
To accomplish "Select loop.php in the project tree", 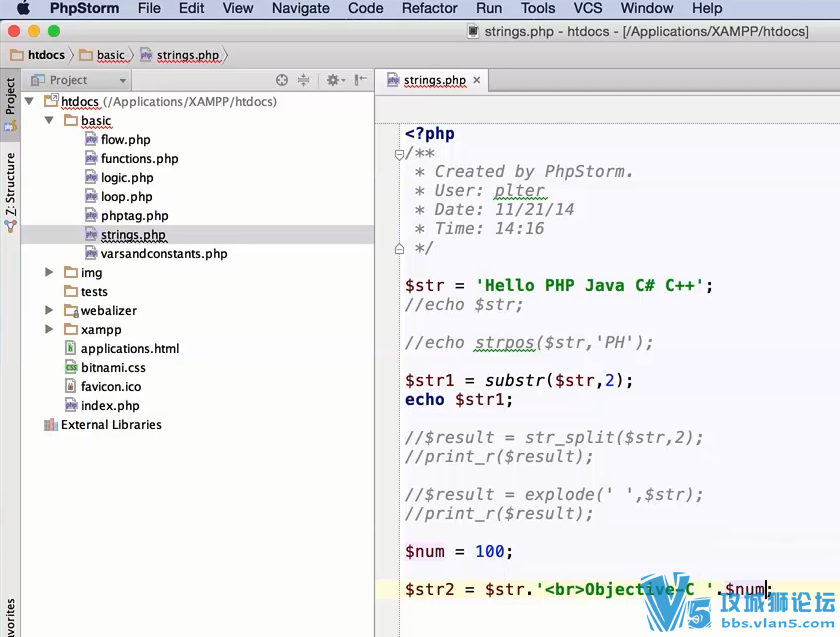I will [126, 197].
